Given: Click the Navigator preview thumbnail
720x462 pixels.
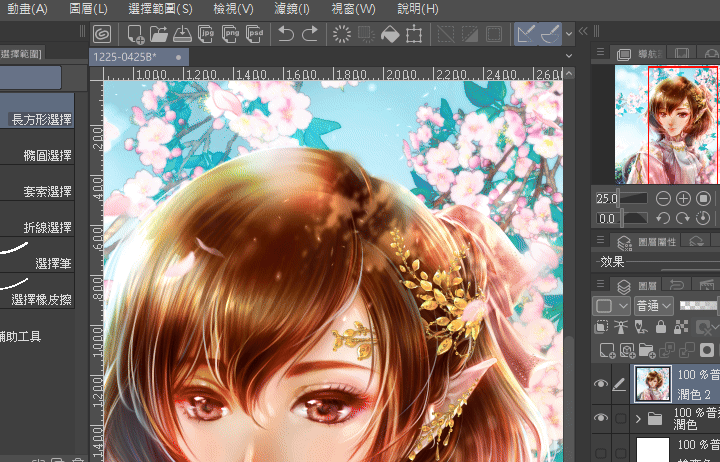Looking at the screenshot, I should click(x=666, y=124).
